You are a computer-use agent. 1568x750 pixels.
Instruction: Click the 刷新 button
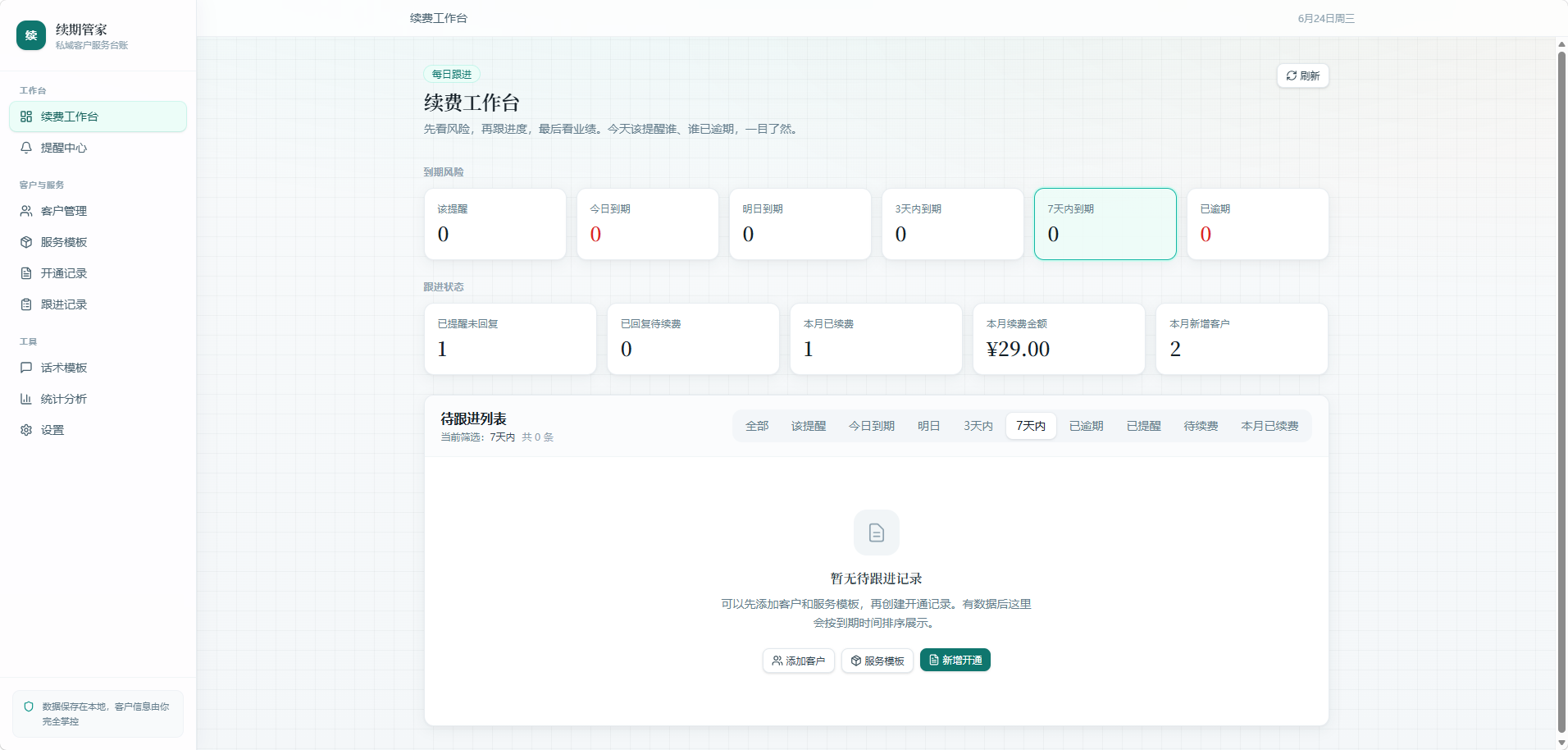(1303, 75)
